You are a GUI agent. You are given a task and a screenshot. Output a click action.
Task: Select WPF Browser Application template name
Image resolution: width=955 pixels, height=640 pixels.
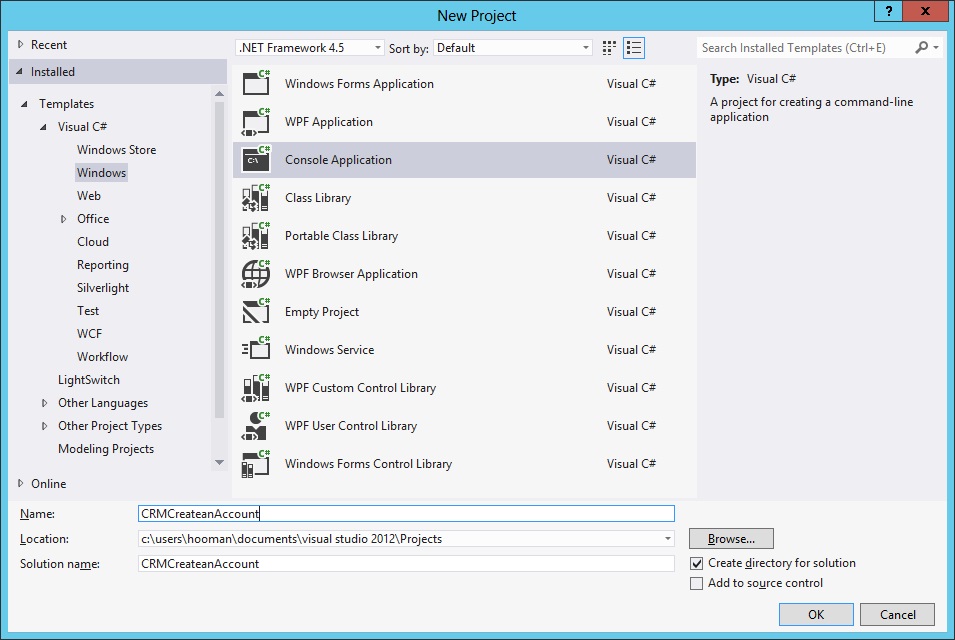[x=351, y=274]
